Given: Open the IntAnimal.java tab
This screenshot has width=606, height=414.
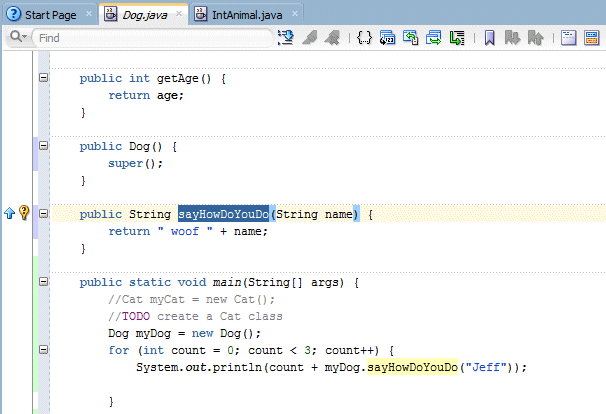Looking at the screenshot, I should (247, 15).
